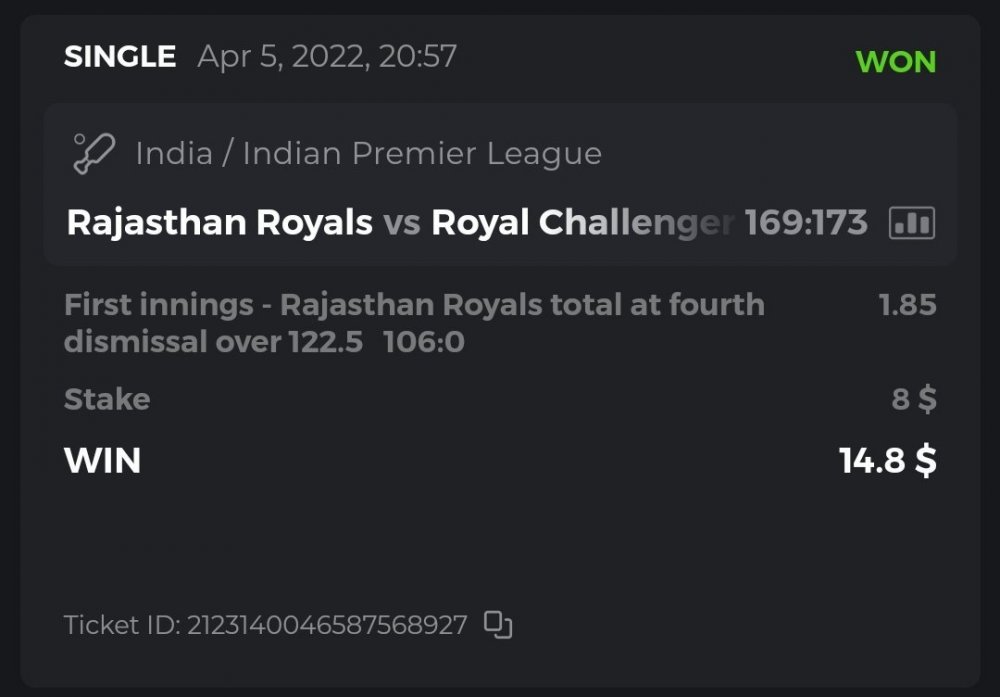
Task: Click the 14.8 $ winnings amount
Action: pyautogui.click(x=887, y=461)
